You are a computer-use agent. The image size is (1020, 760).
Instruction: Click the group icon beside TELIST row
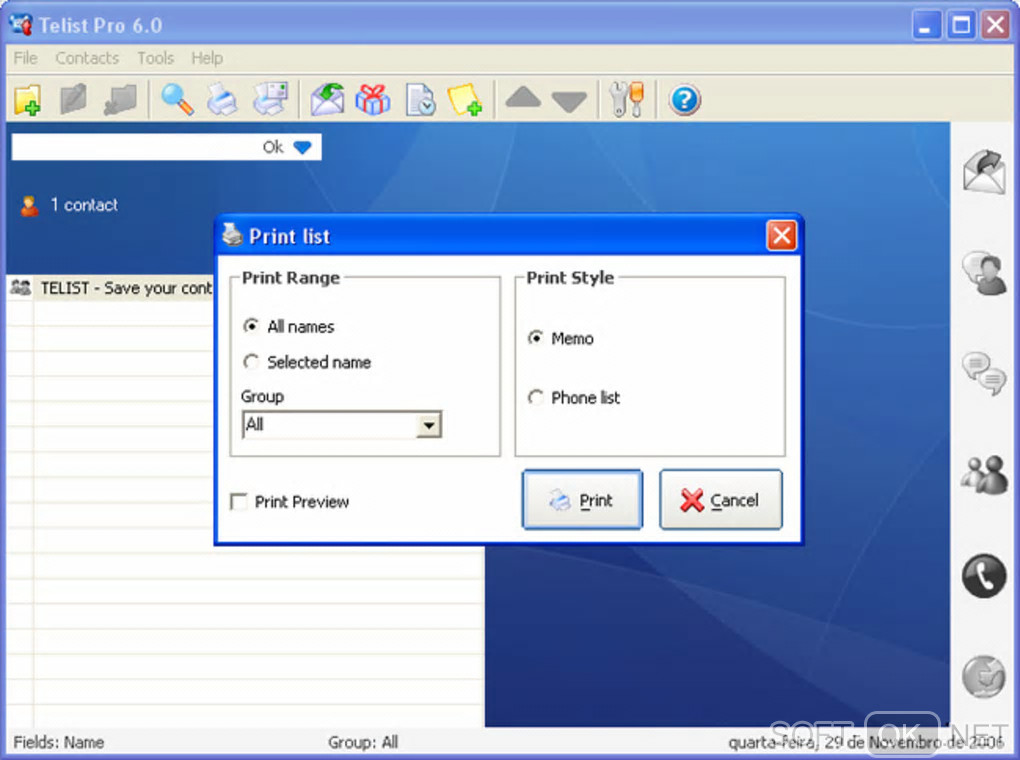[21, 287]
